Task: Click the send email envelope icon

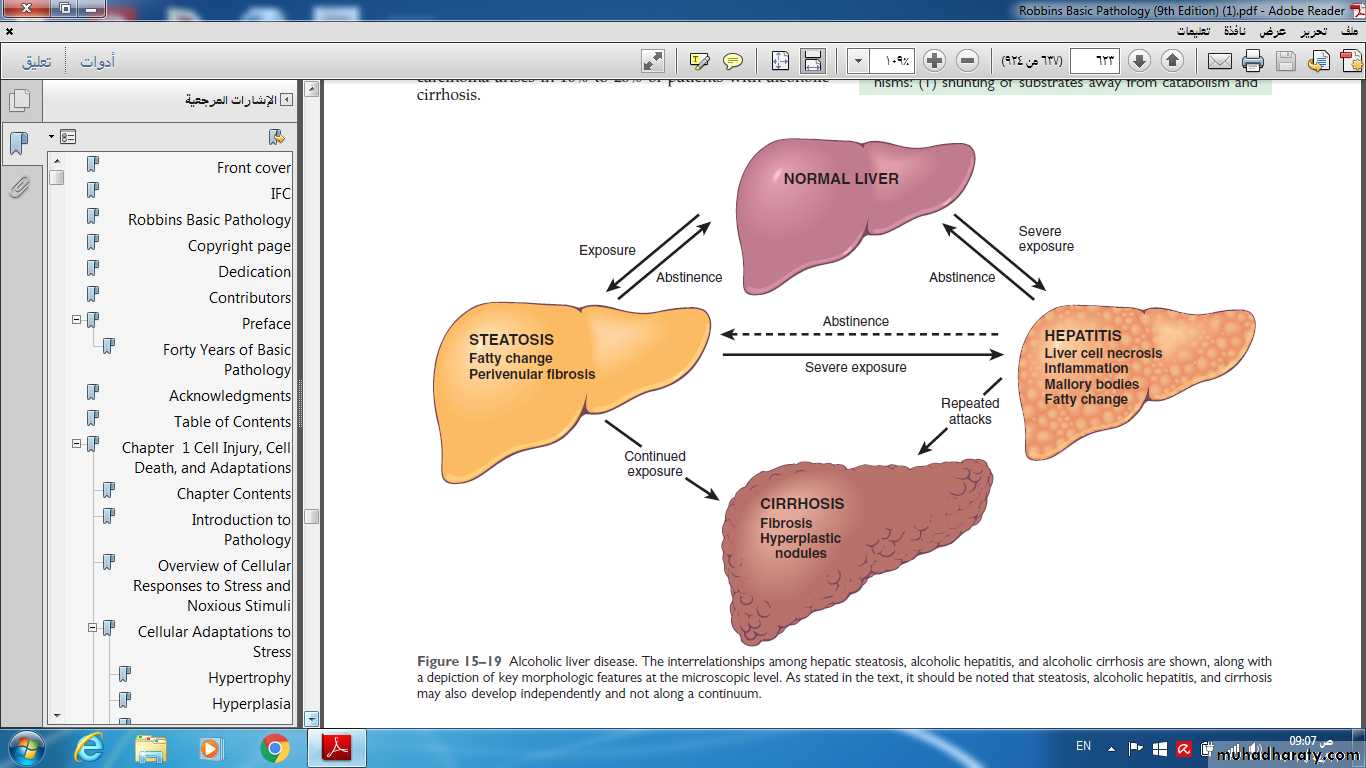Action: tap(1219, 61)
